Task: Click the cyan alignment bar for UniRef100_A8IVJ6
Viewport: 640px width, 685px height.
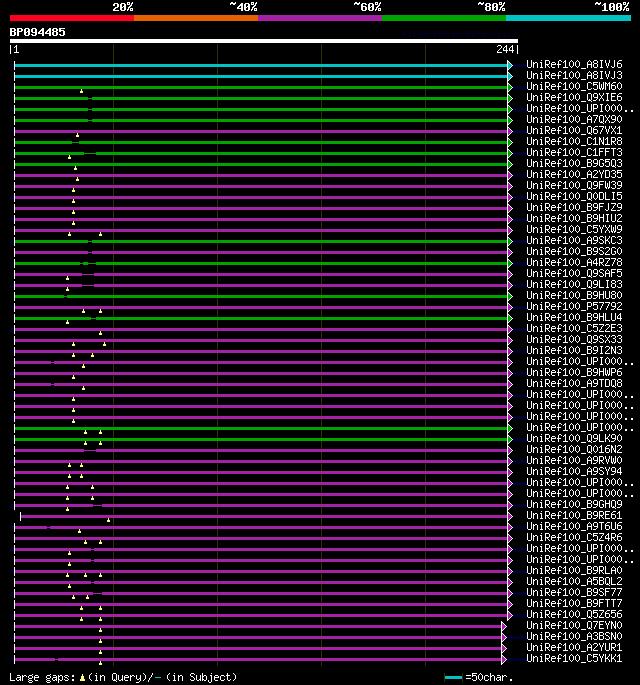Action: point(261,66)
